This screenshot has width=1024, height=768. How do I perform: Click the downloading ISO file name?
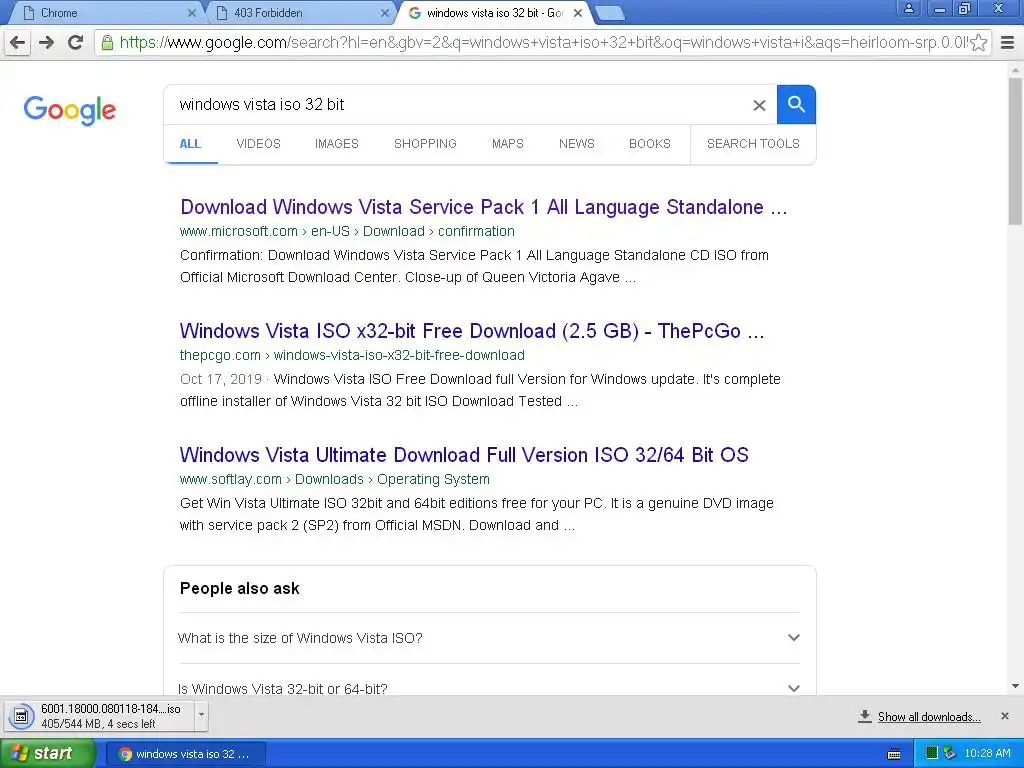(110, 709)
